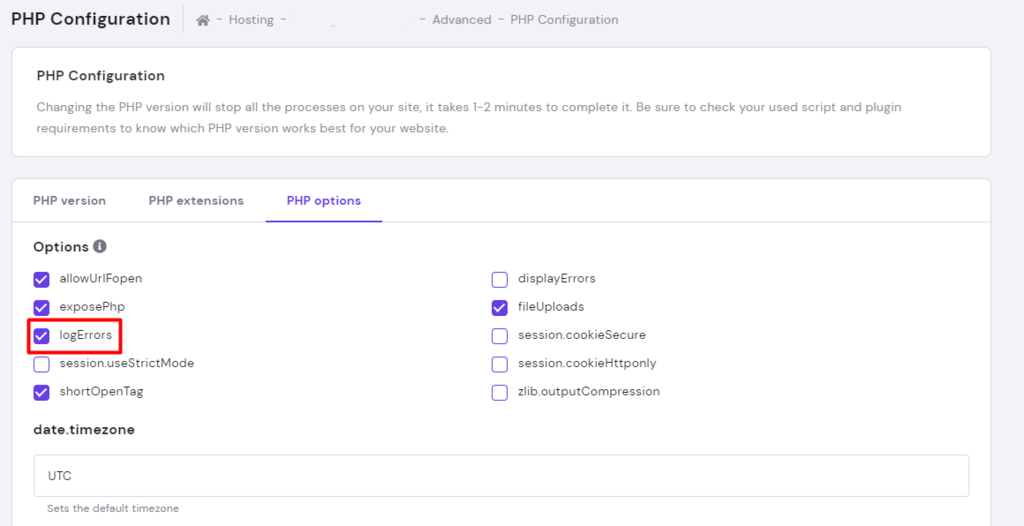Turn on zlib.outputCompression
This screenshot has height=526, width=1024.
tap(499, 392)
